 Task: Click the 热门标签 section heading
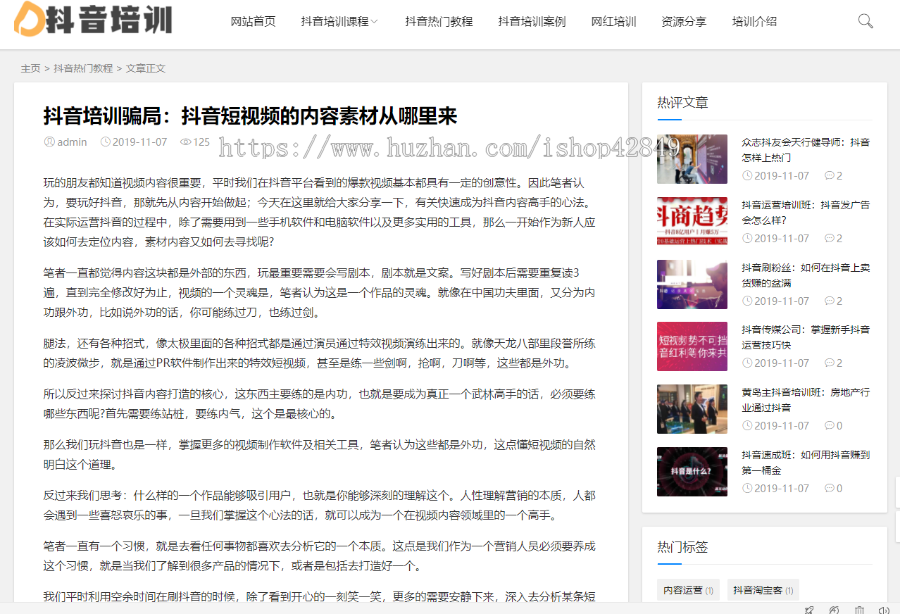pyautogui.click(x=682, y=547)
